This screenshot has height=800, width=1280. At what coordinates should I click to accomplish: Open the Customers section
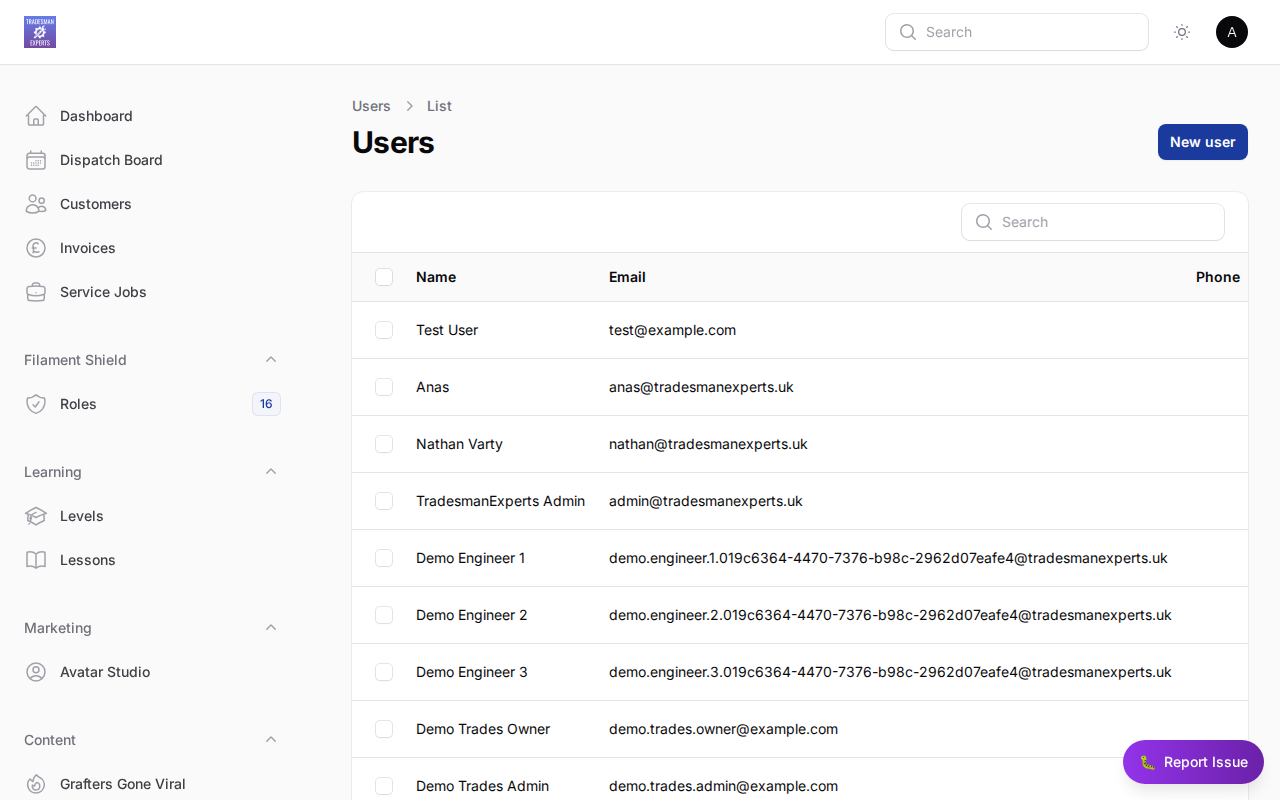click(x=95, y=204)
